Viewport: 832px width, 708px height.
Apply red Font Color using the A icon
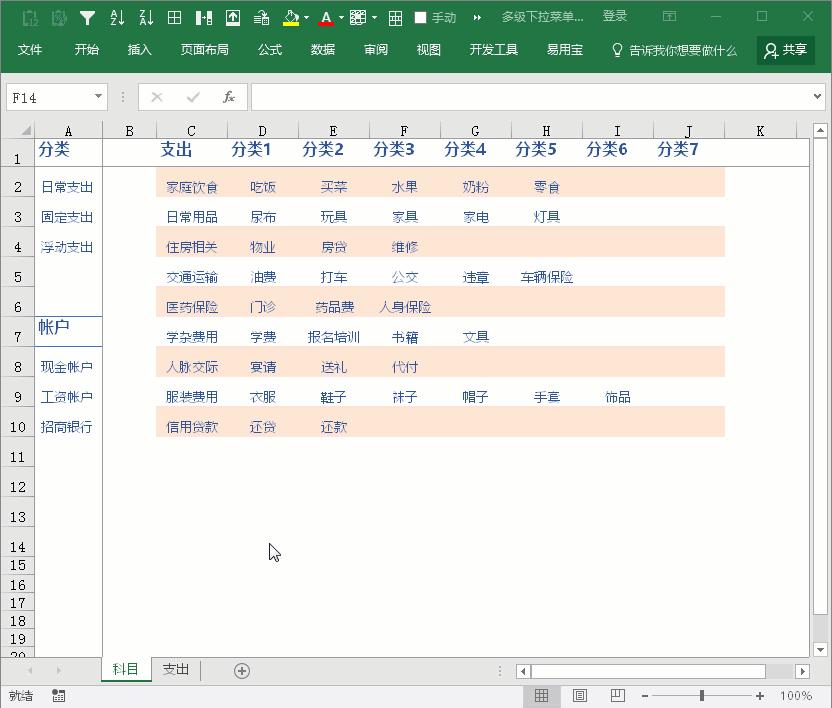pyautogui.click(x=325, y=16)
